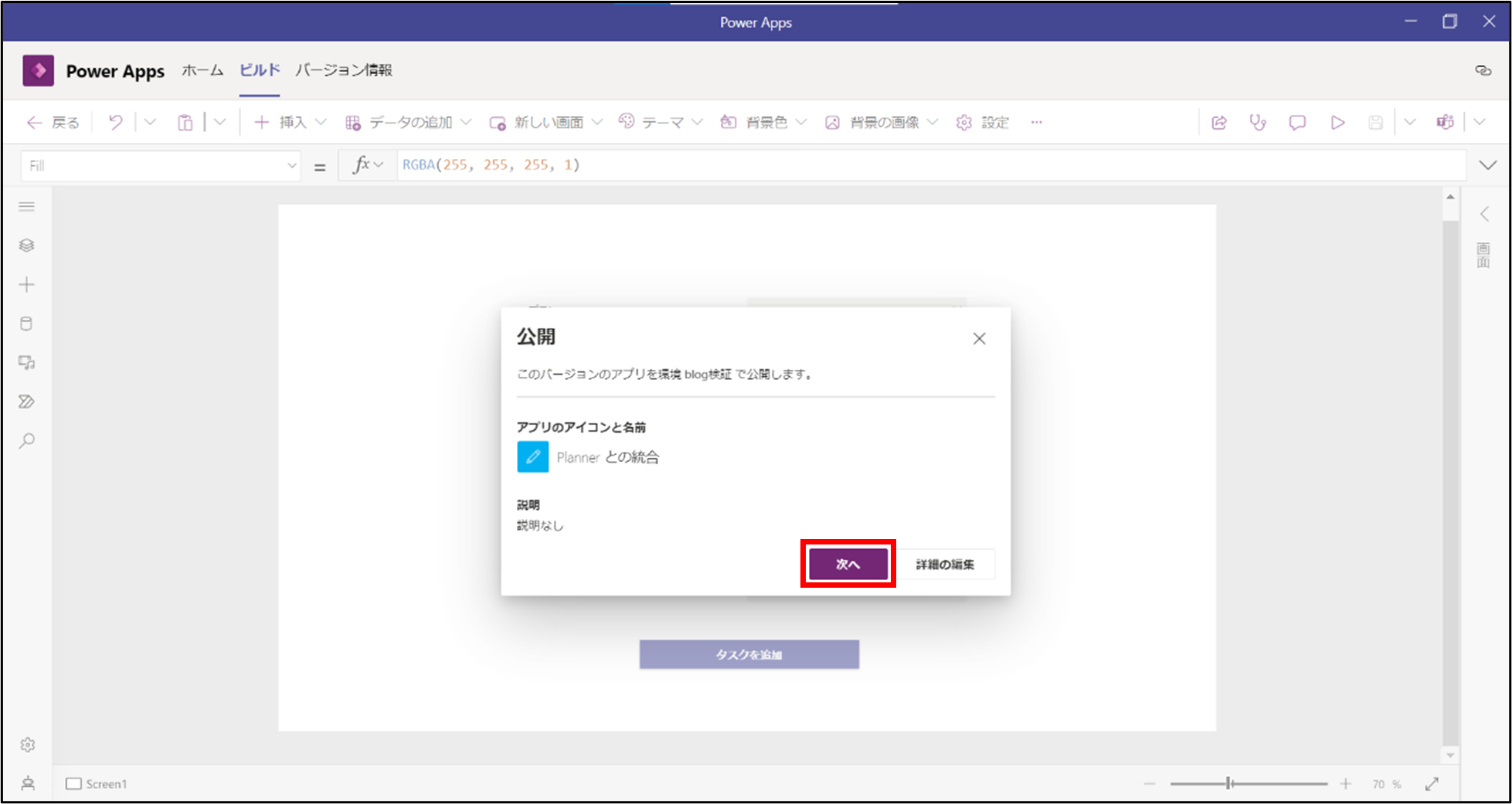Click the fx formula dropdown
Screen dimensions: 1512x804
pyautogui.click(x=368, y=165)
